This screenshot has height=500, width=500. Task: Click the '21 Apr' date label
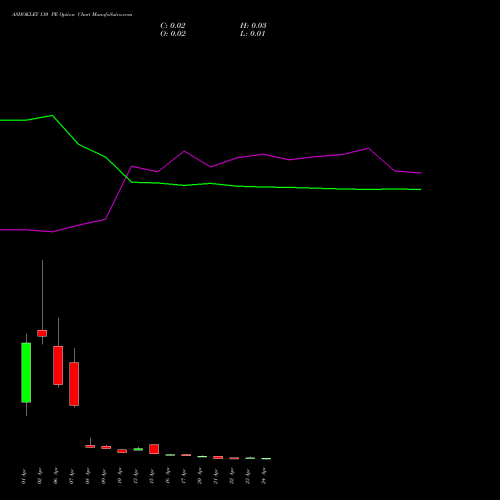(x=216, y=476)
